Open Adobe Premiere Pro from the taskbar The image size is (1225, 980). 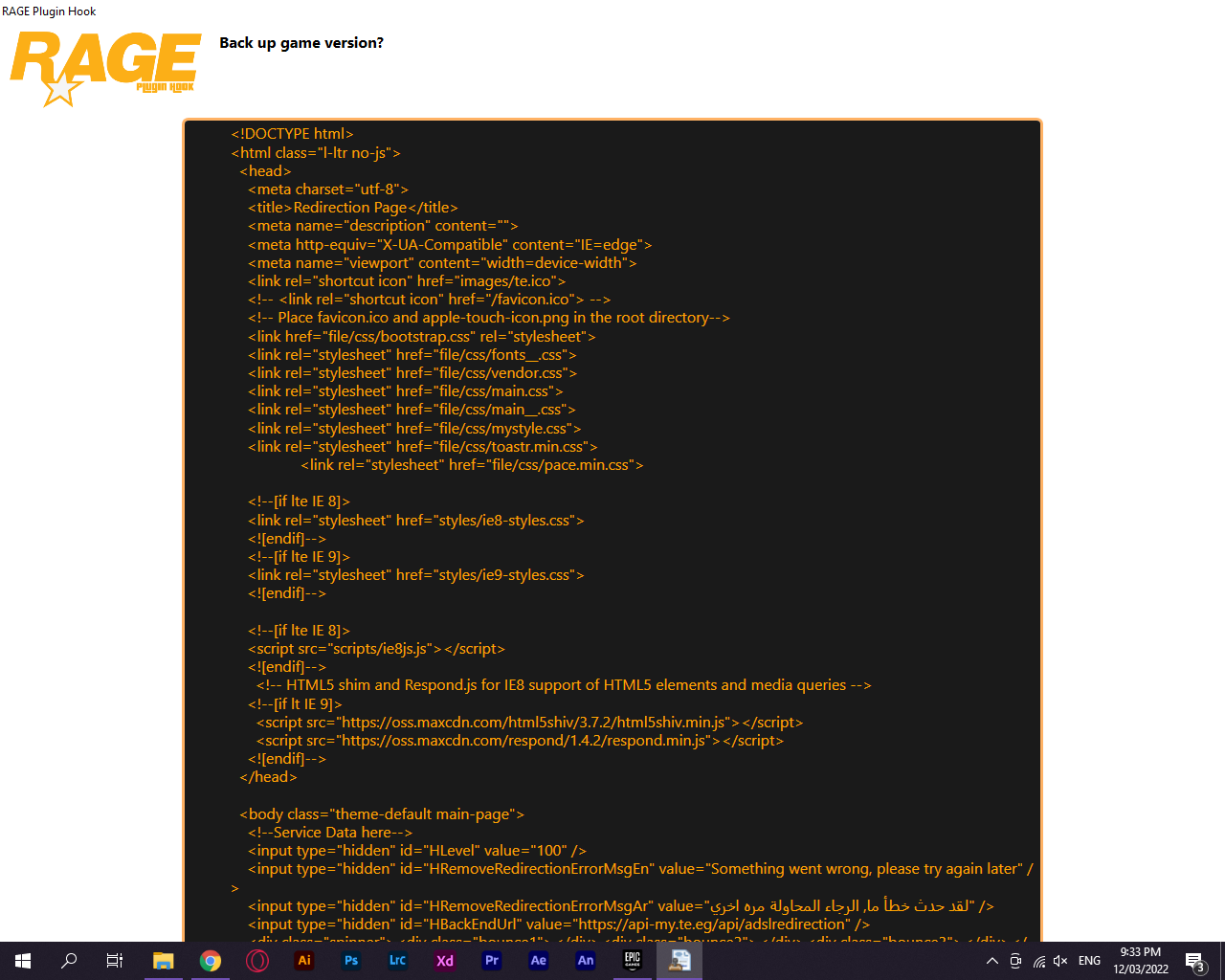tap(492, 961)
